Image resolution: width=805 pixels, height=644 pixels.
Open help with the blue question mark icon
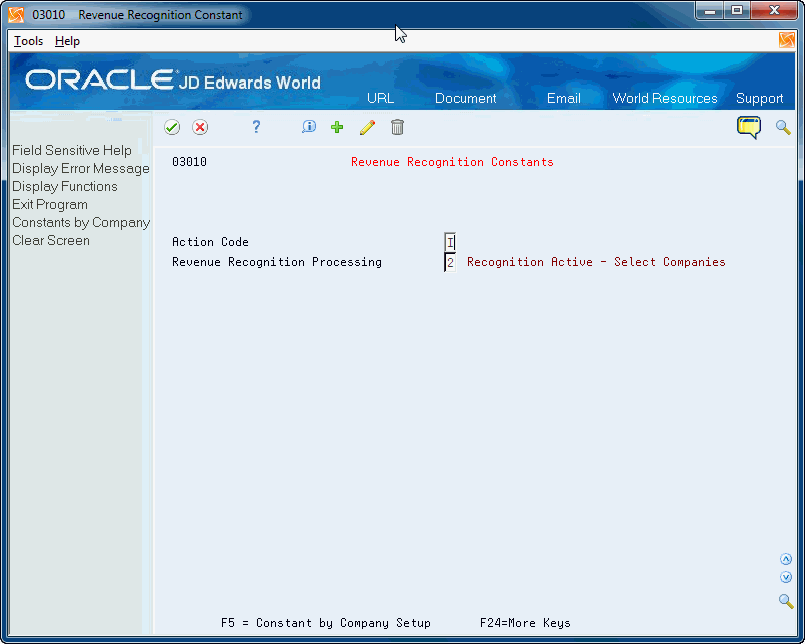(x=256, y=127)
